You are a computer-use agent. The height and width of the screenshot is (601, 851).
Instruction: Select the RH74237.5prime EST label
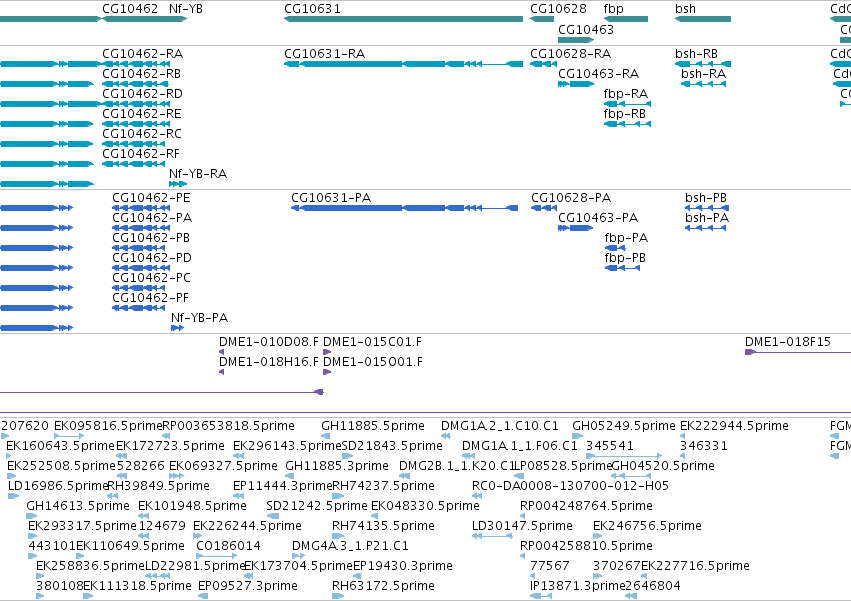pyautogui.click(x=383, y=486)
